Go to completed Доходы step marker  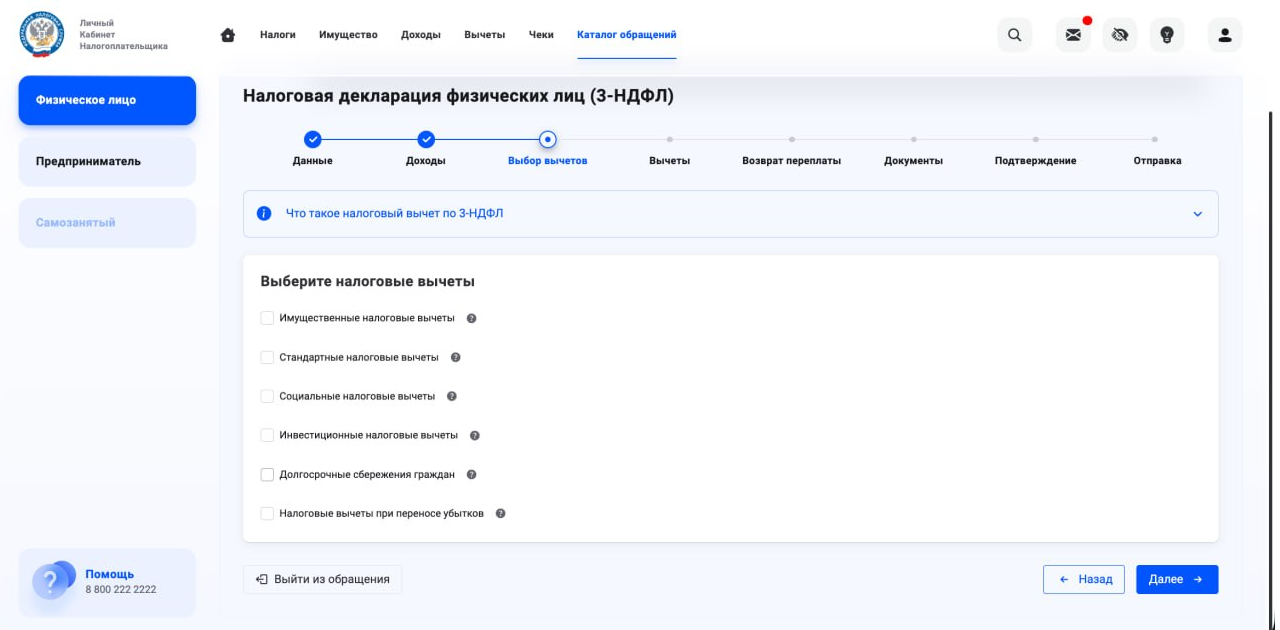coord(426,140)
